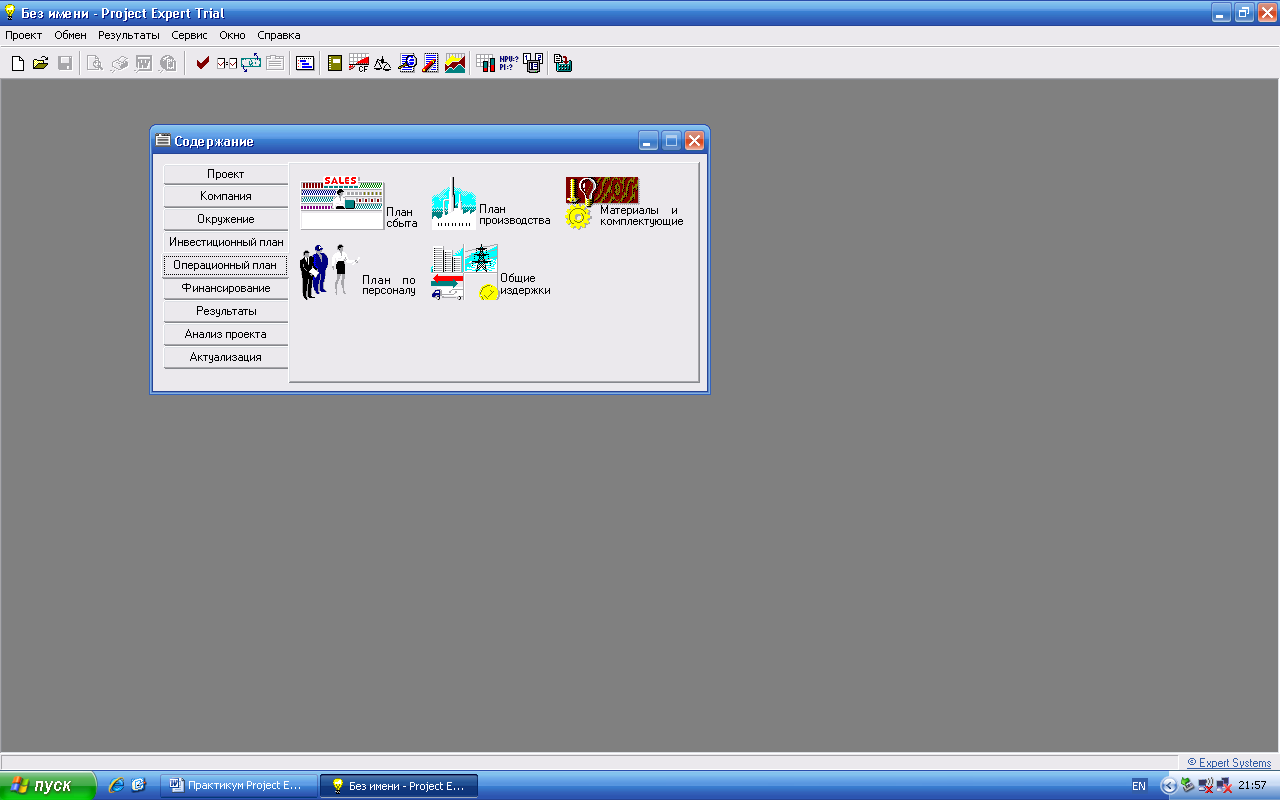Open the NPV/PI analysis toolbar icon
The width and height of the screenshot is (1280, 800).
tap(509, 63)
